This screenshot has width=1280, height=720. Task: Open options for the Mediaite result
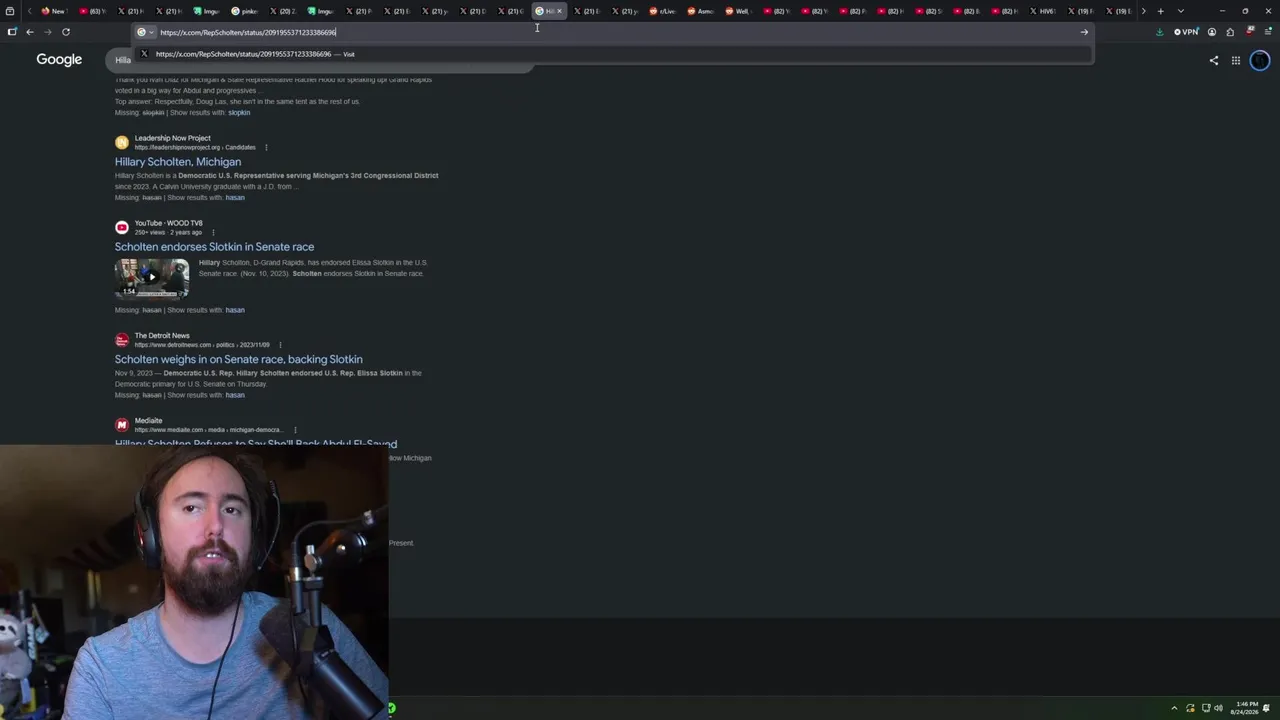point(295,430)
